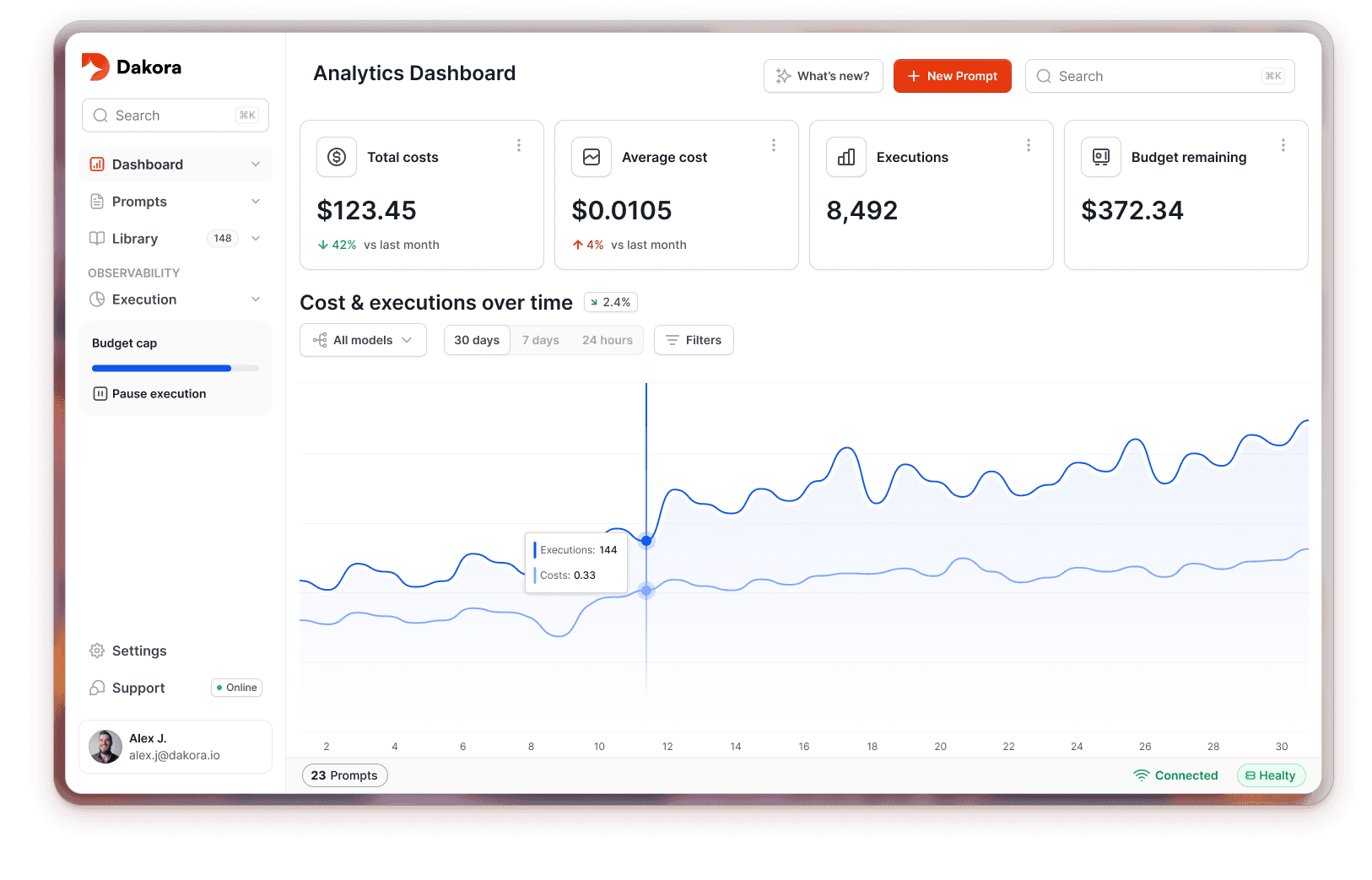
Task: Click the Executions bar chart icon
Action: [x=845, y=157]
